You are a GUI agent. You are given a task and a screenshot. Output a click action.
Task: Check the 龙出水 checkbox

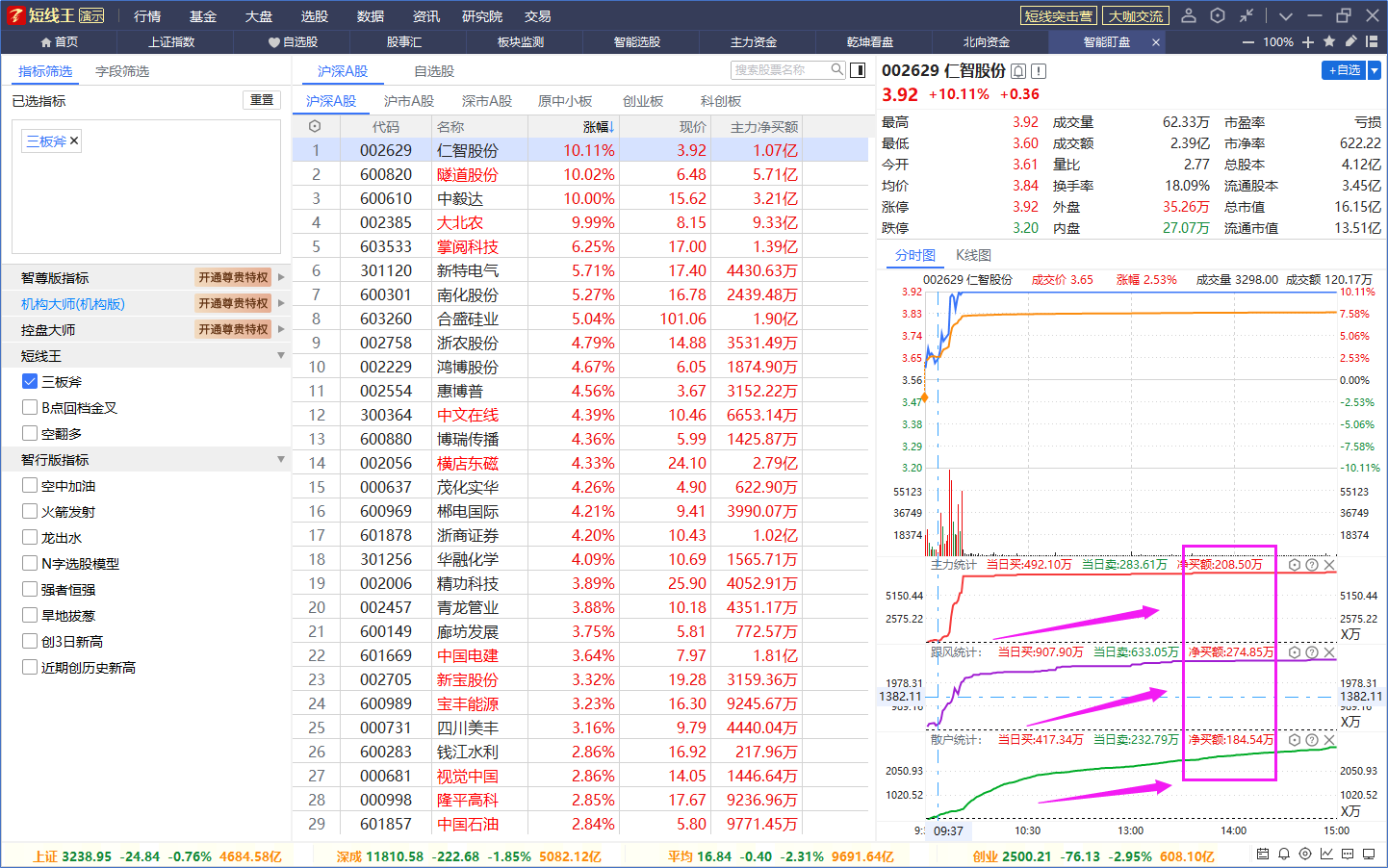click(x=30, y=537)
